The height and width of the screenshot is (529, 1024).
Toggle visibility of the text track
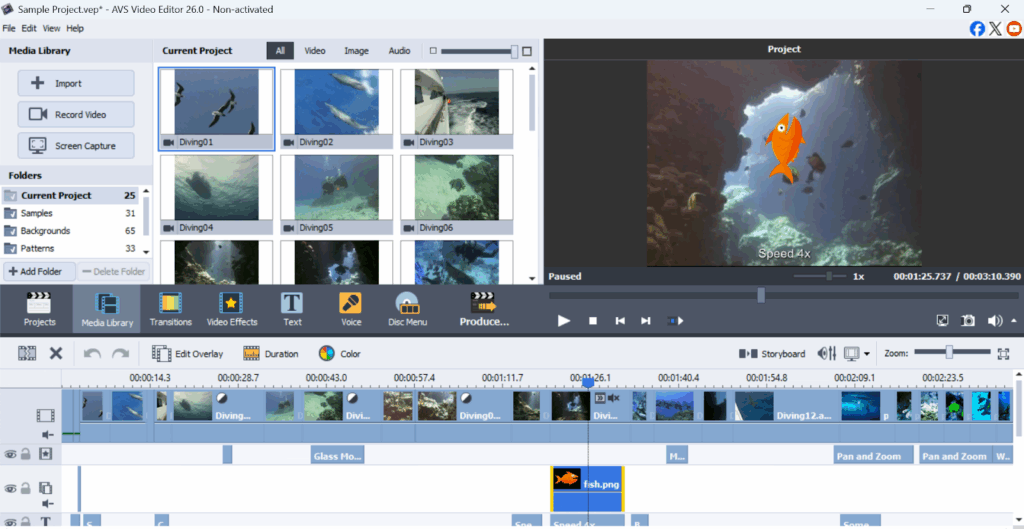click(x=10, y=522)
